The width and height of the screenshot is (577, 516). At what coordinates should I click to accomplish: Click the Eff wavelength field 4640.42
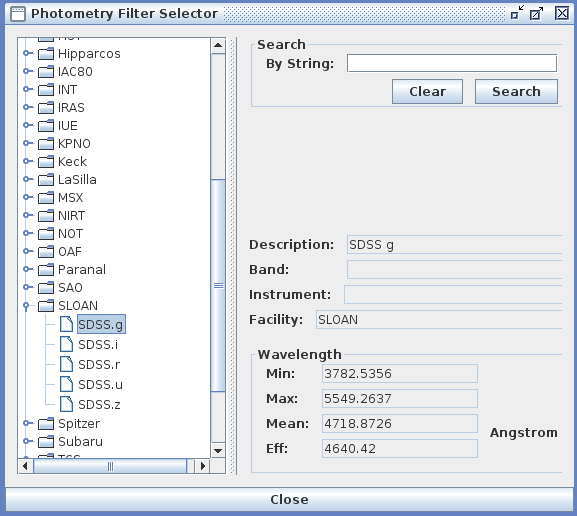400,449
